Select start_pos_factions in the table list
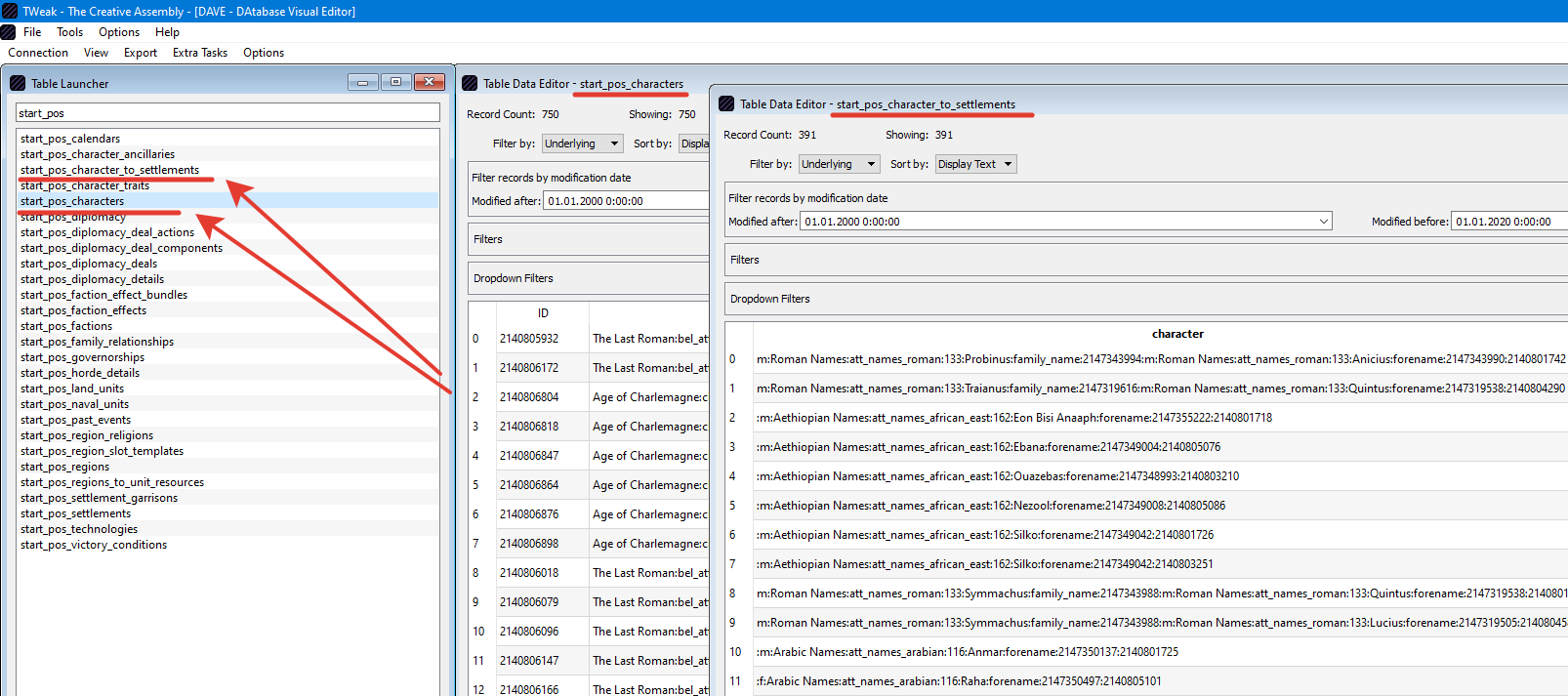1568x696 pixels. click(x=66, y=326)
